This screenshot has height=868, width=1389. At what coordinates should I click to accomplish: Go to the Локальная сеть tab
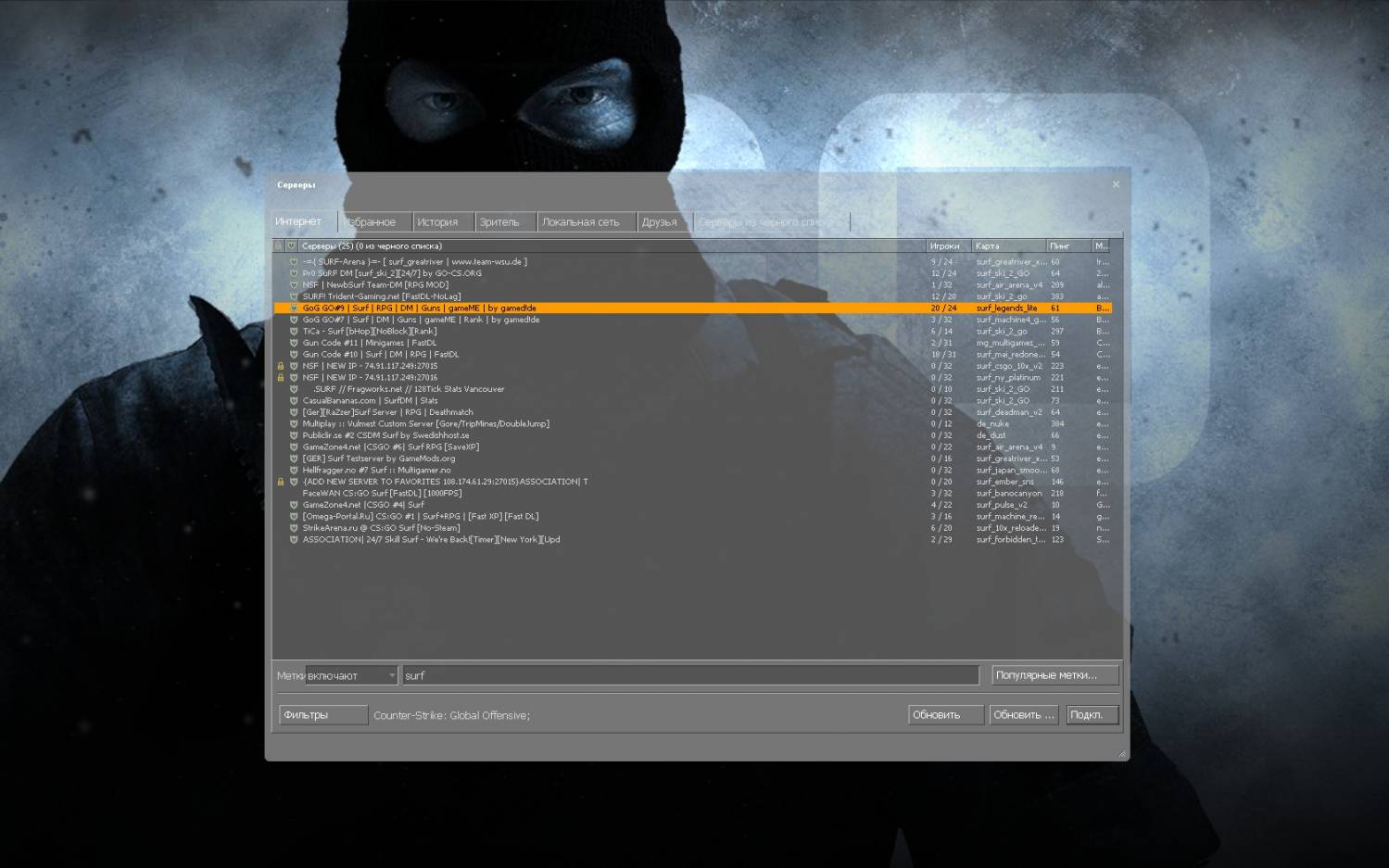point(581,222)
